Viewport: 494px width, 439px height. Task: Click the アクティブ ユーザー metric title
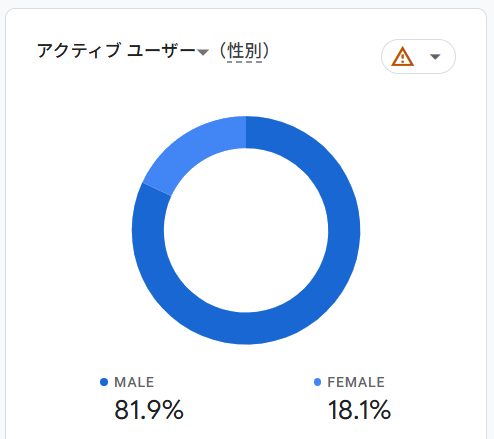(x=116, y=51)
